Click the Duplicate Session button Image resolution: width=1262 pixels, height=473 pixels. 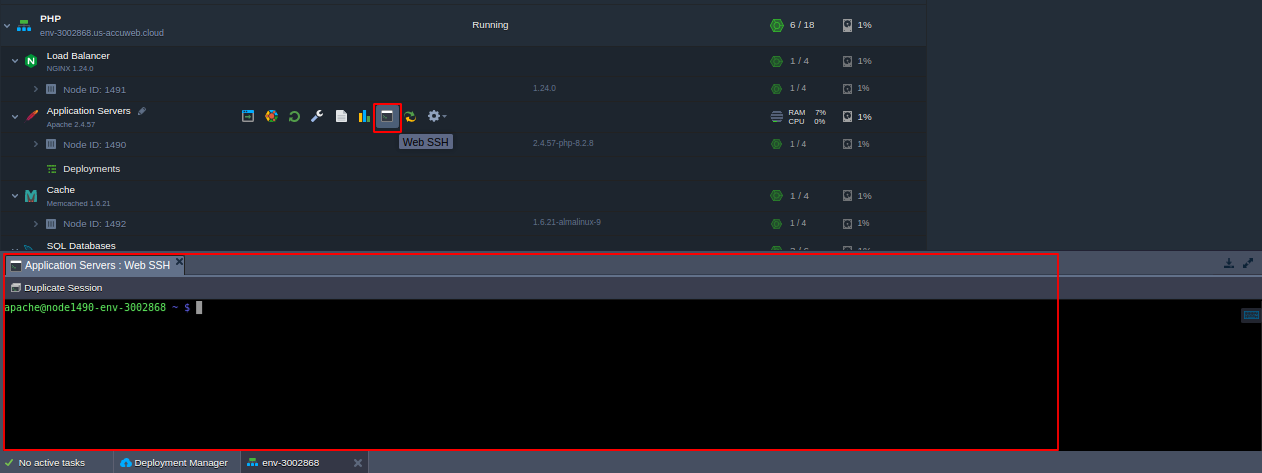[56, 288]
